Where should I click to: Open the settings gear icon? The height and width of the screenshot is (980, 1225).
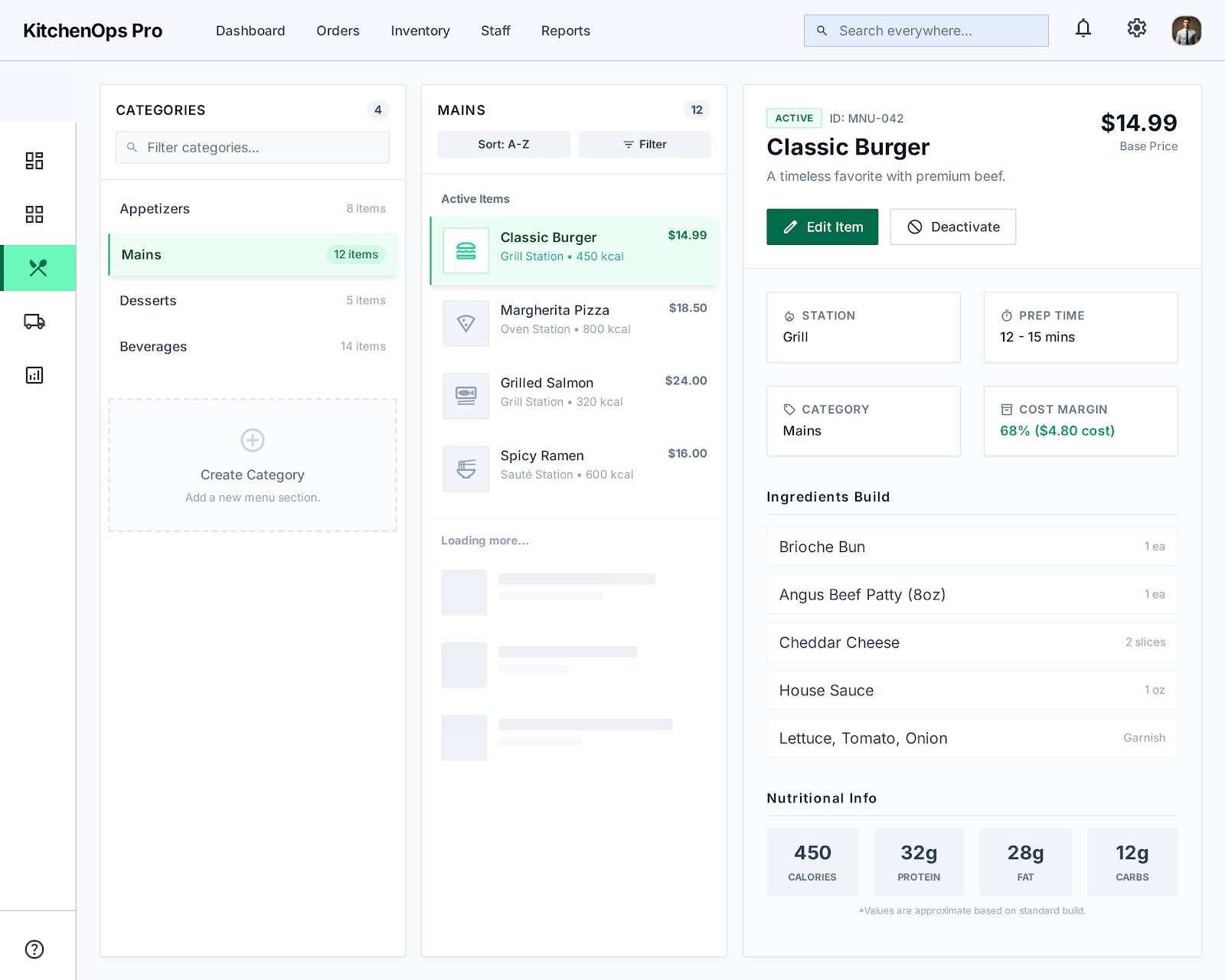click(x=1136, y=28)
